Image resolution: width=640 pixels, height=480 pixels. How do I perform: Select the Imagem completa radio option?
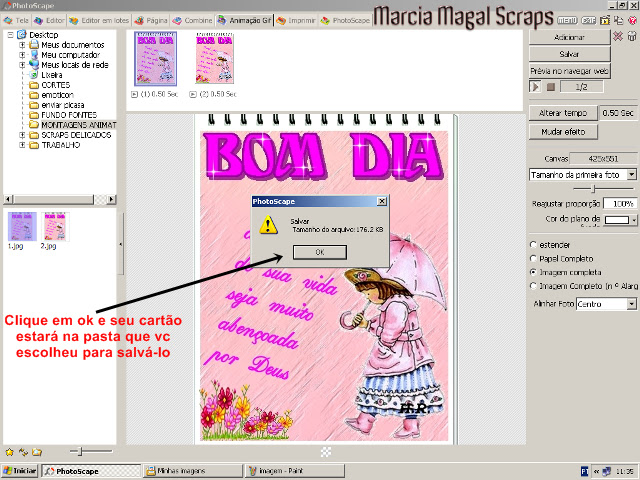(x=533, y=272)
